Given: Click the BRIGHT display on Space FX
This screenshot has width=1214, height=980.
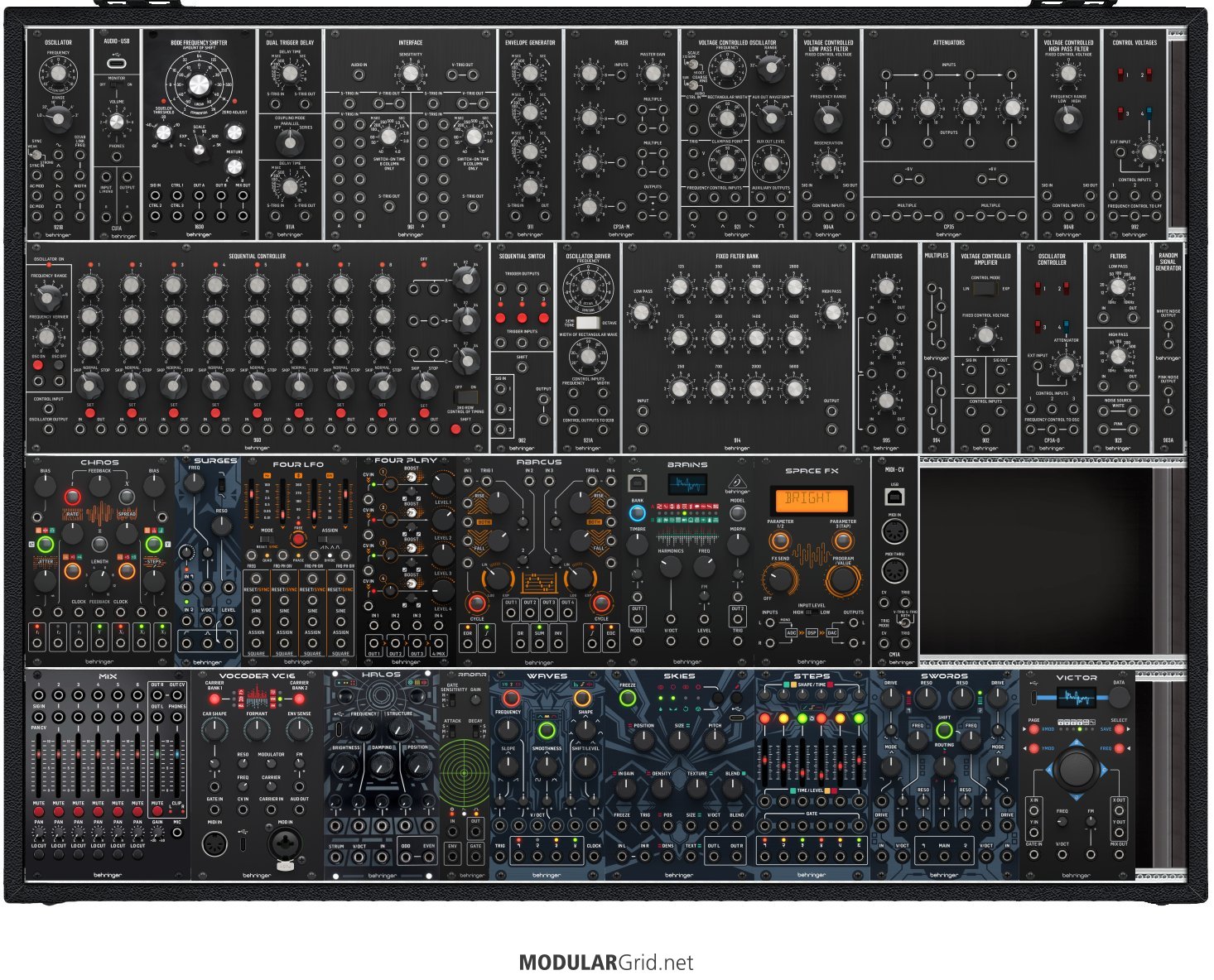Looking at the screenshot, I should (811, 499).
